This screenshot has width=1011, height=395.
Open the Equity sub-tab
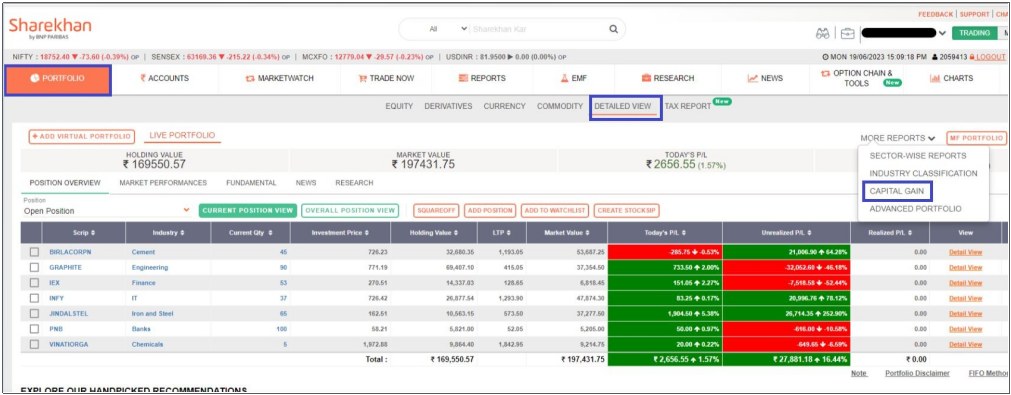pyautogui.click(x=399, y=106)
